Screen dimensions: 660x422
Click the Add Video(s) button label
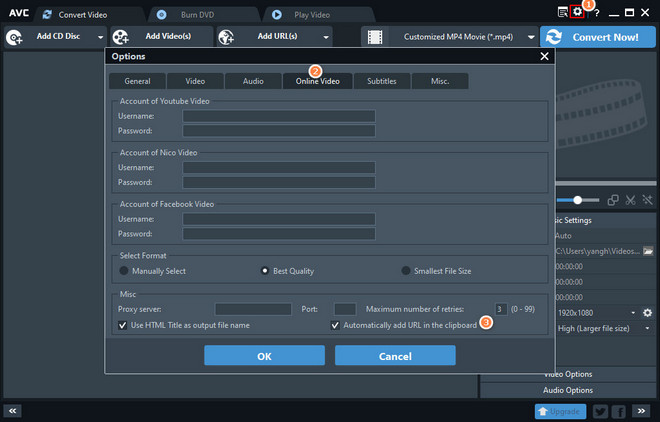point(168,36)
